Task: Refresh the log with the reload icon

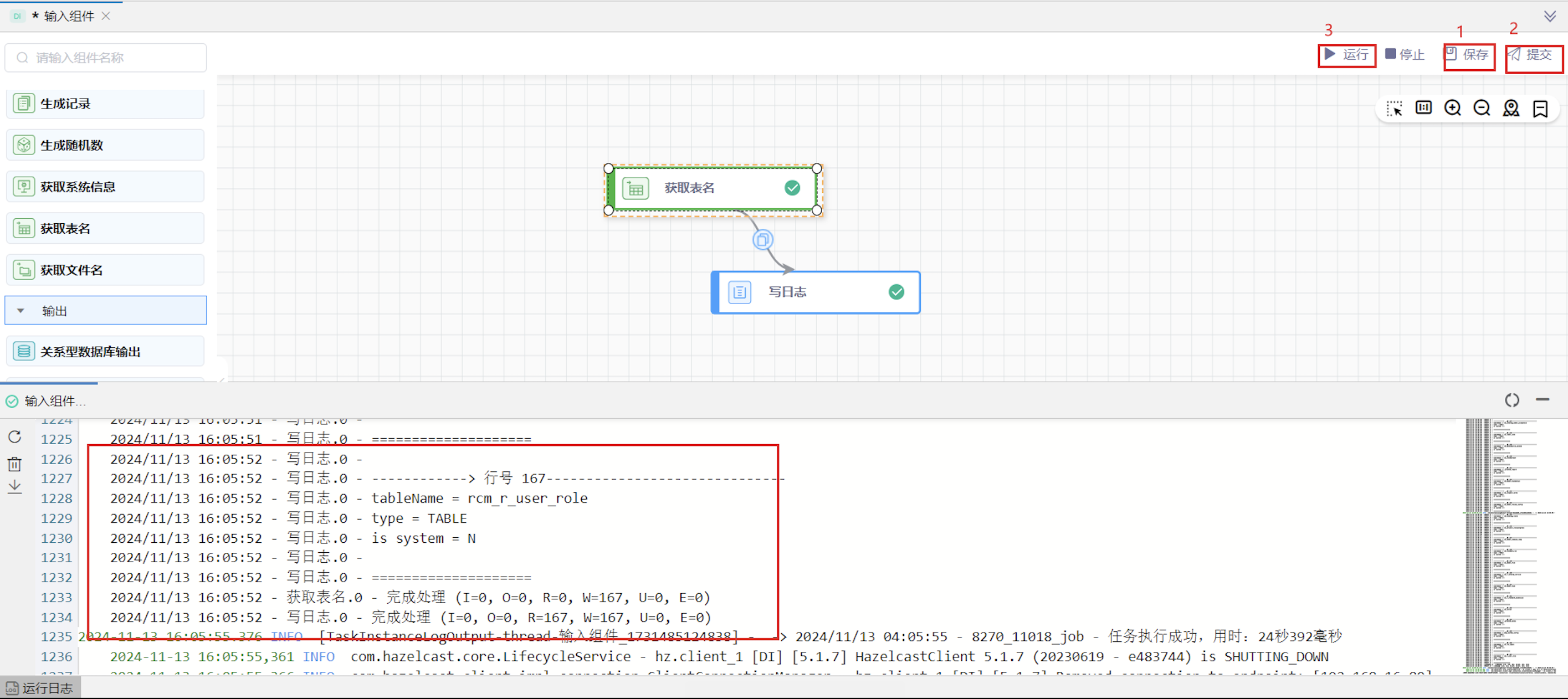Action: tap(14, 437)
